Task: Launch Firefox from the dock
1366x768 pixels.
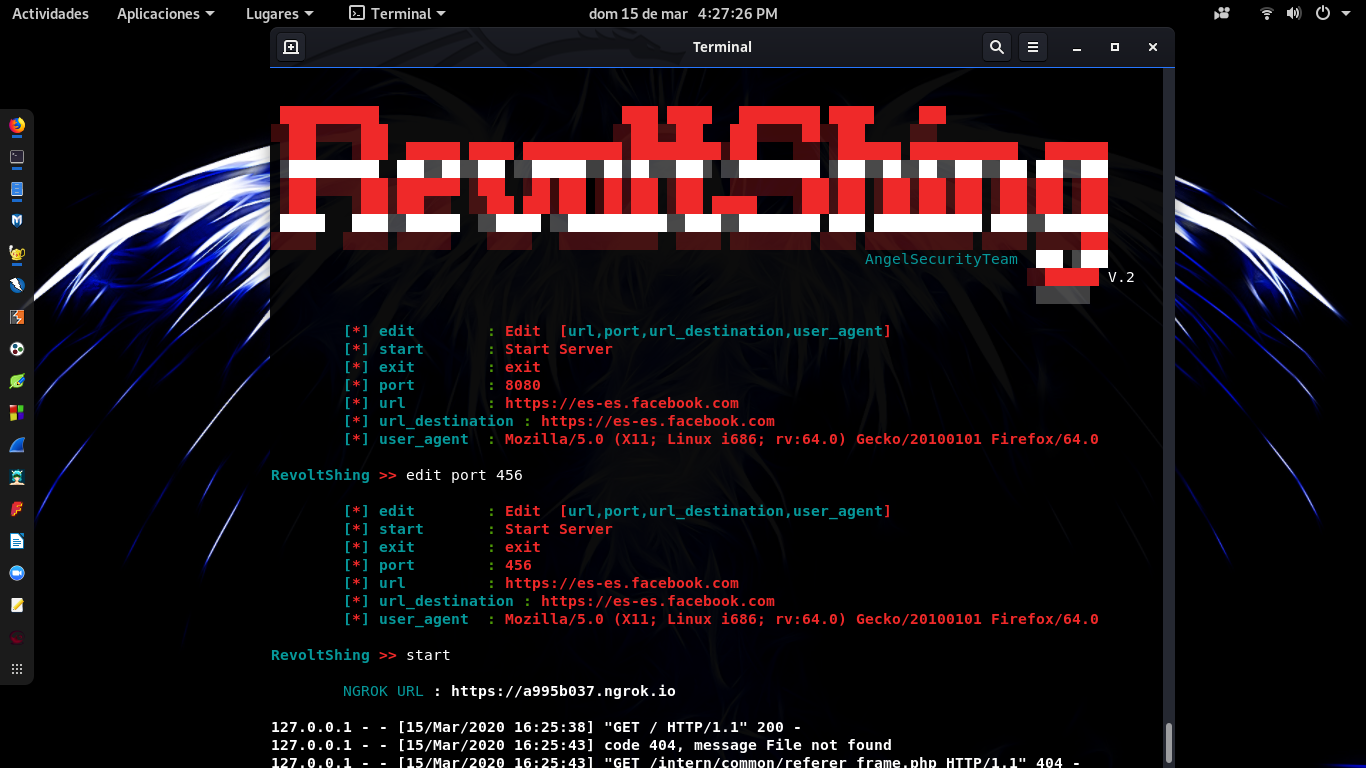Action: [17, 125]
